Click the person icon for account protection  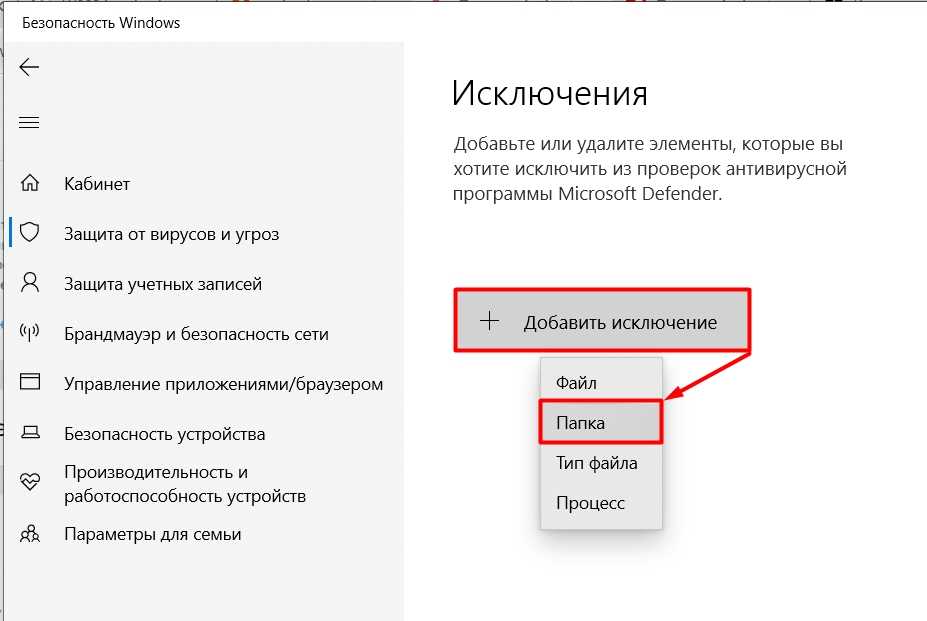pos(30,283)
